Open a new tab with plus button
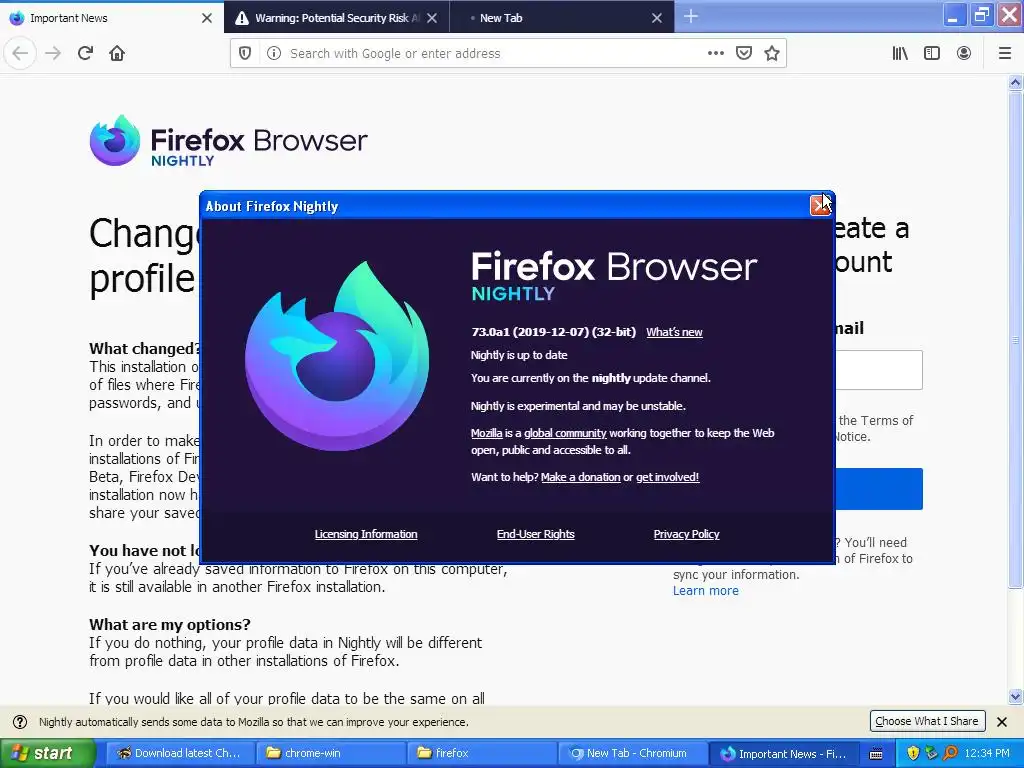The width and height of the screenshot is (1024, 768). [691, 17]
